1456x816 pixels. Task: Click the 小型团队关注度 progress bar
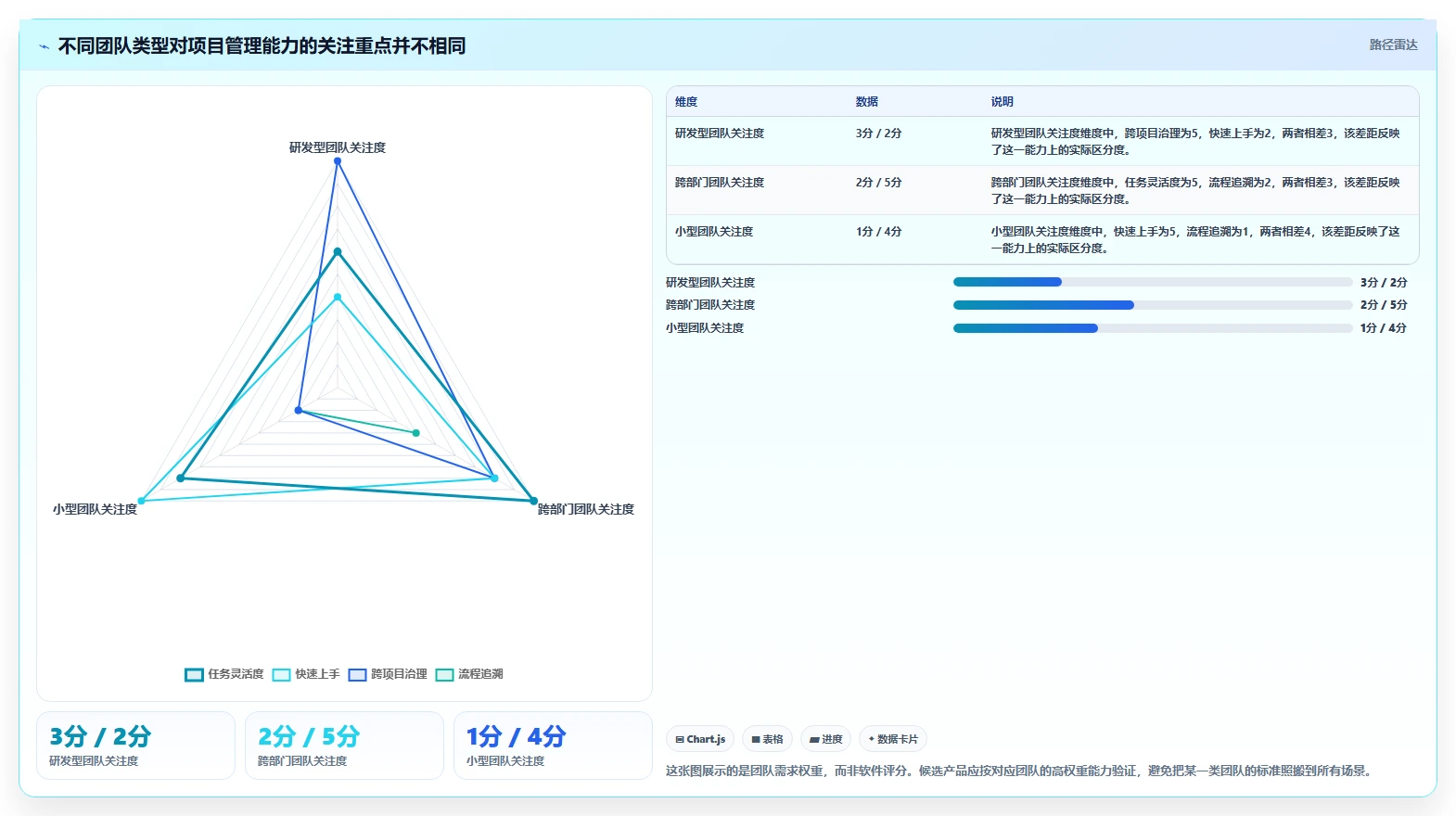point(1153,328)
